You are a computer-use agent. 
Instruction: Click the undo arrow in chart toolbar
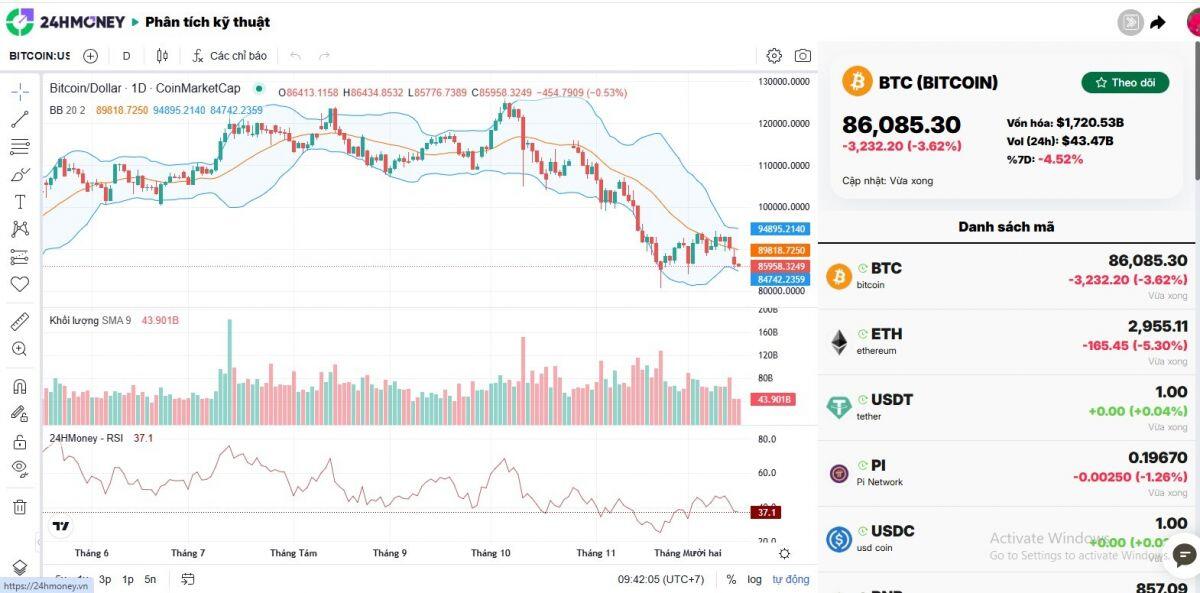295,56
